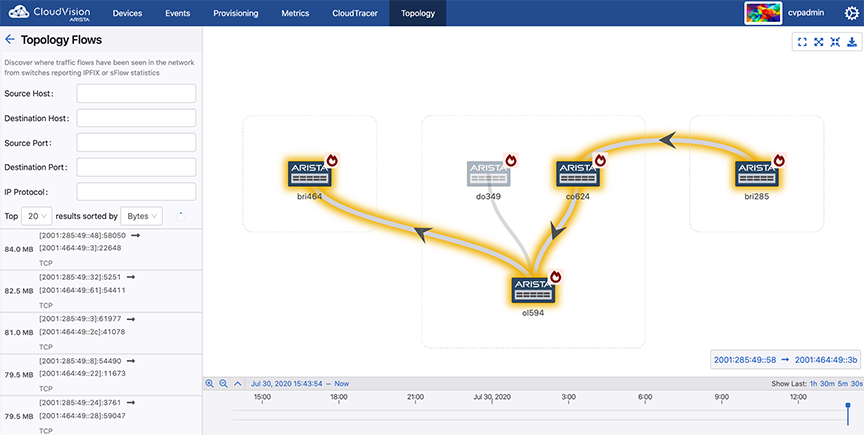Zoom in the timeline
Viewport: 864px width, 435px height.
[209, 384]
